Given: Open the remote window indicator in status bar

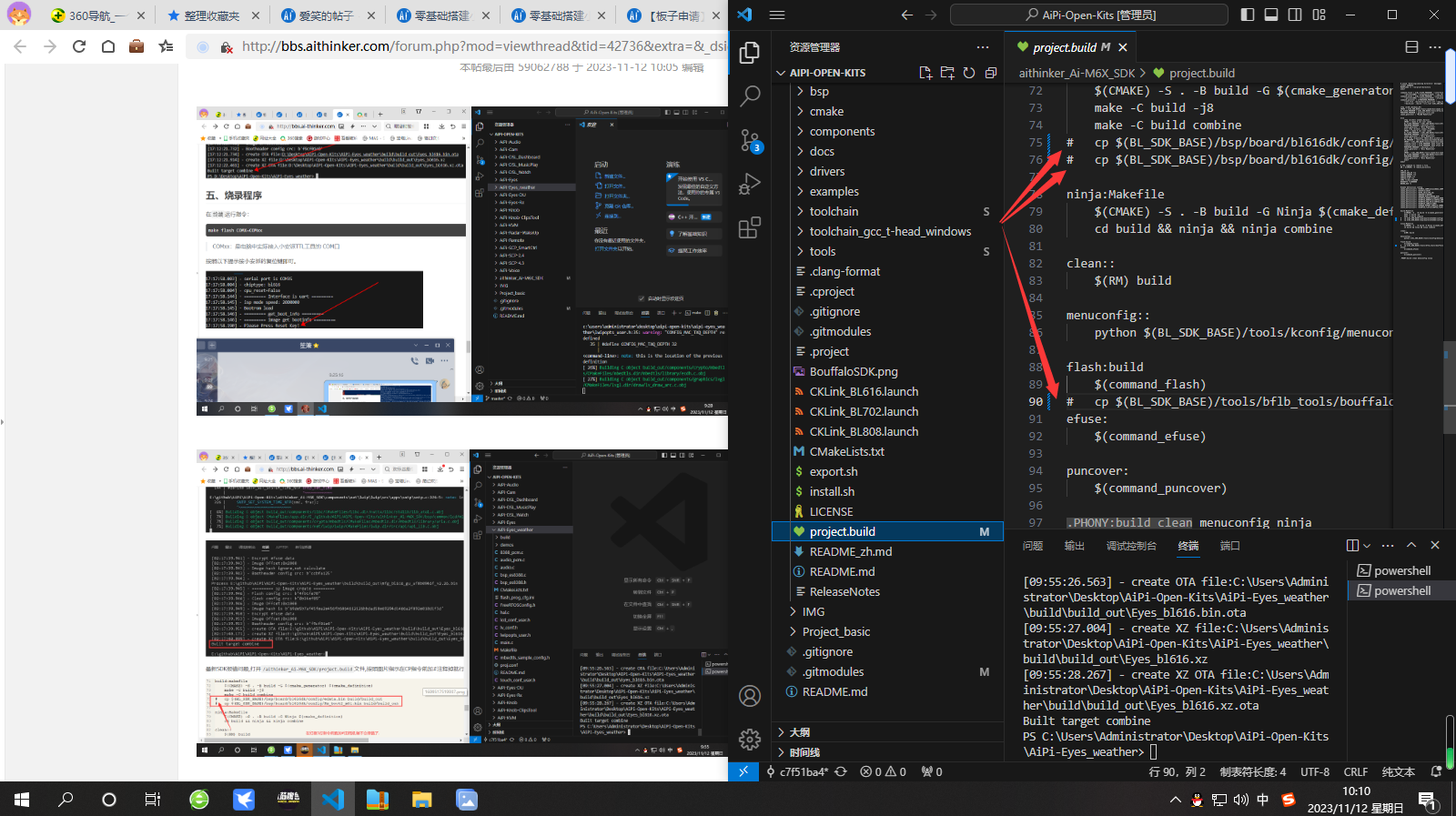Looking at the screenshot, I should (743, 771).
